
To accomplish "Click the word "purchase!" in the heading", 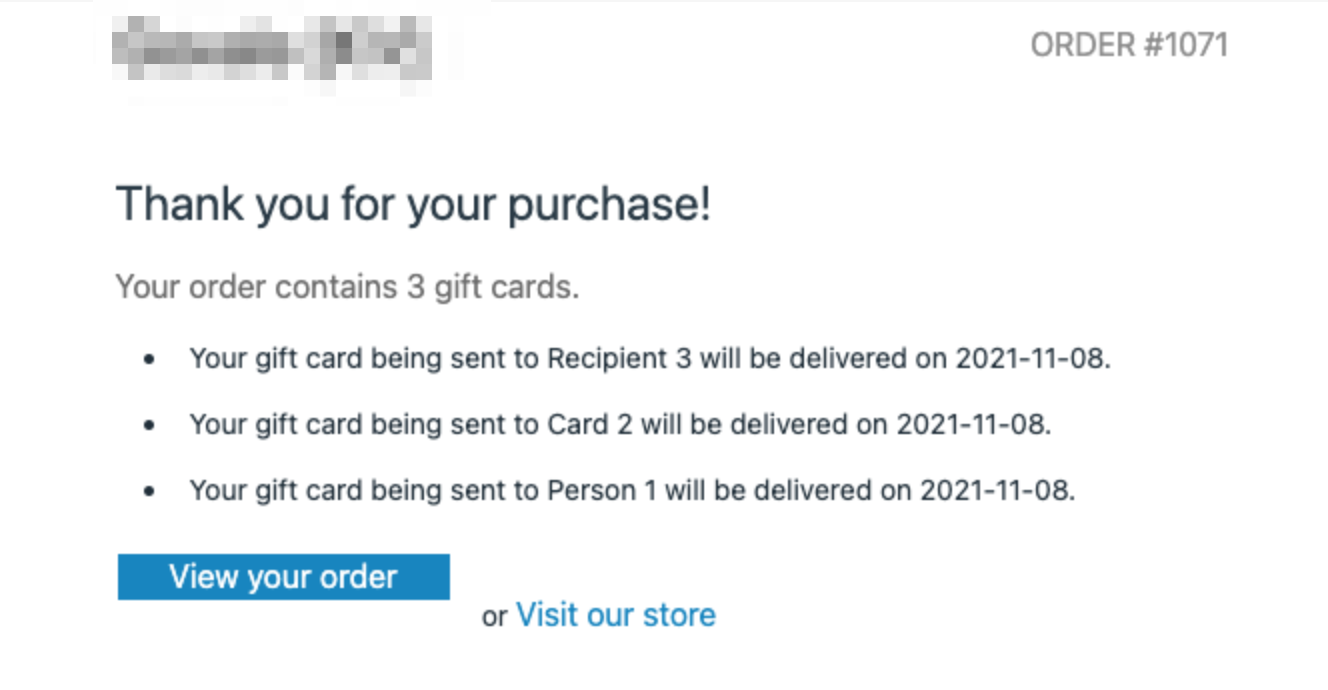I will 609,204.
